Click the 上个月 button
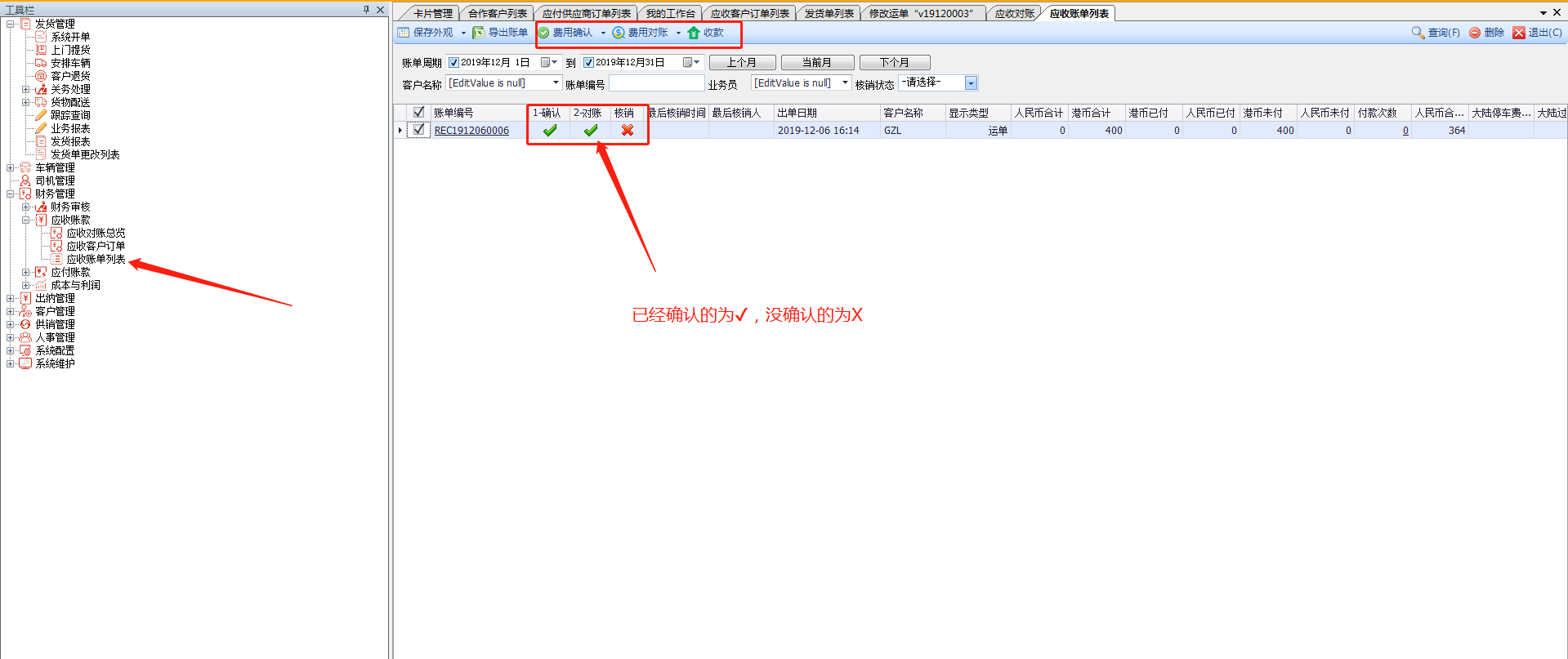The height and width of the screenshot is (659, 1568). (742, 63)
